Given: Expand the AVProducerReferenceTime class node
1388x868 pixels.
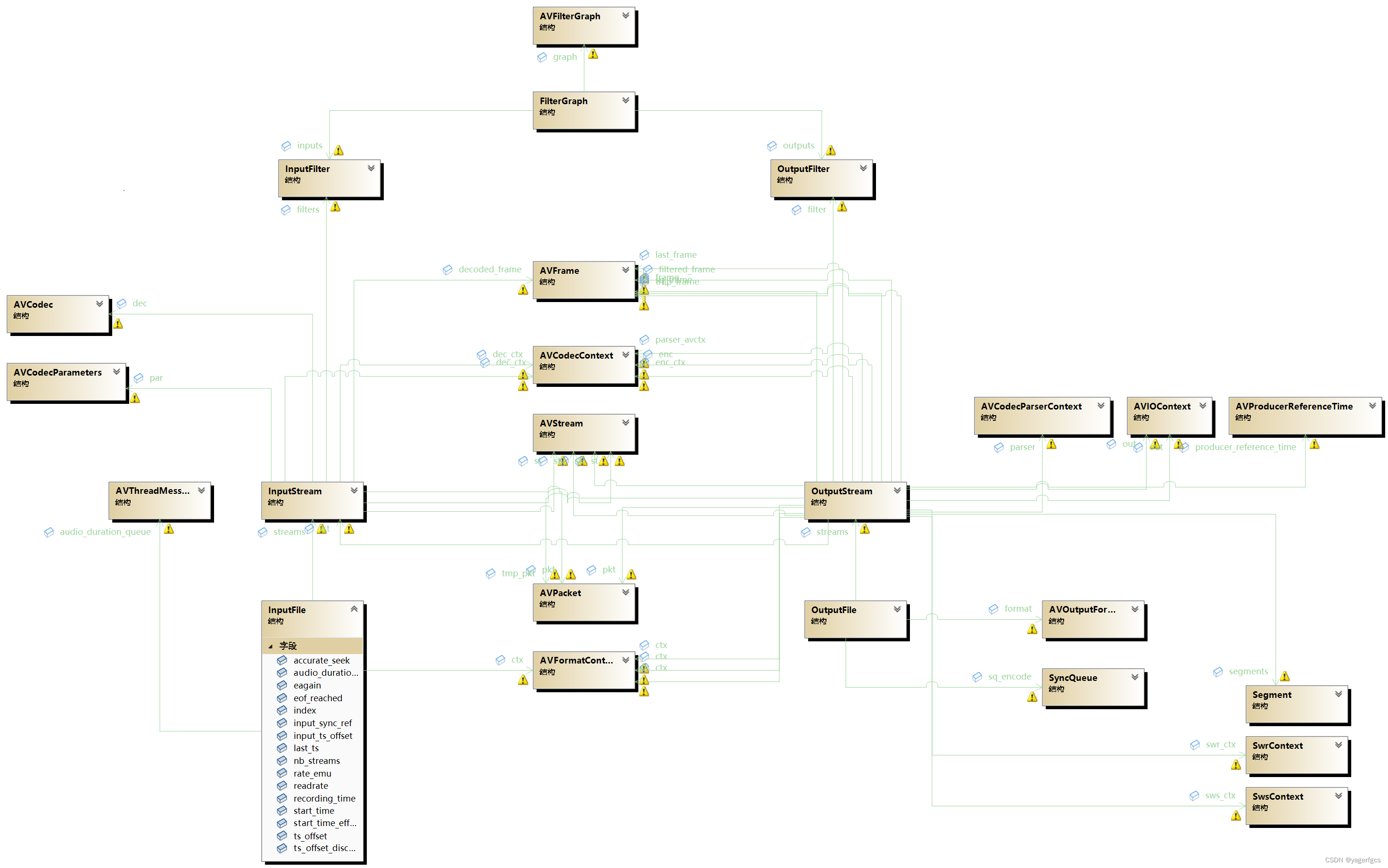Looking at the screenshot, I should tap(1372, 405).
